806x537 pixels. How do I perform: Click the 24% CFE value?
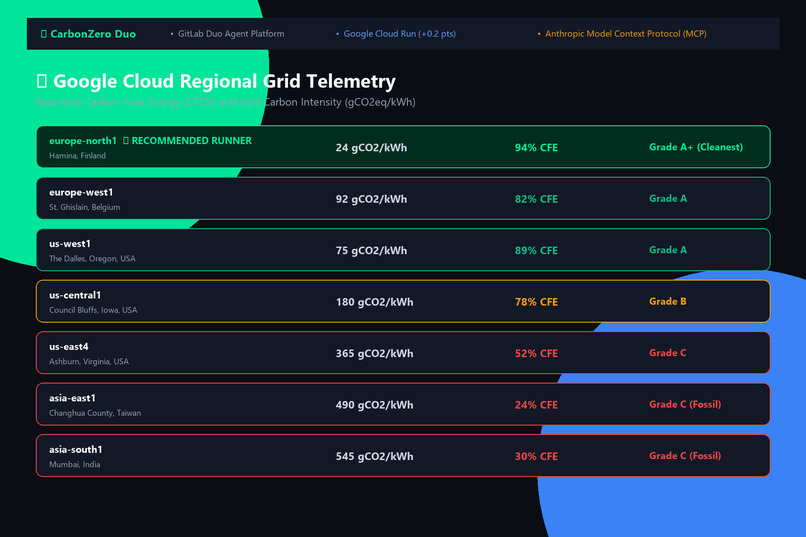pos(536,404)
